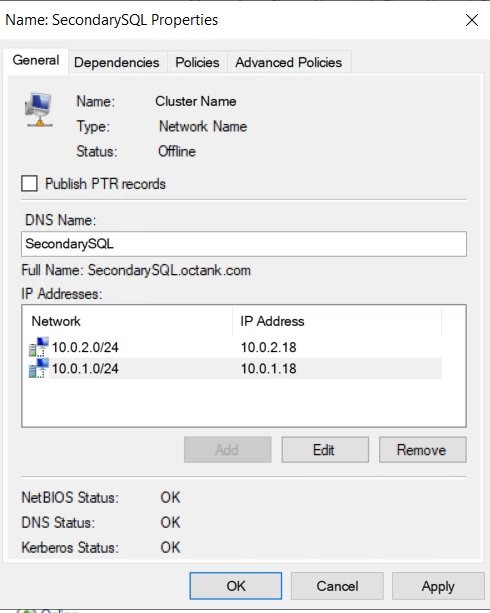Open the Policies tab

(x=197, y=63)
